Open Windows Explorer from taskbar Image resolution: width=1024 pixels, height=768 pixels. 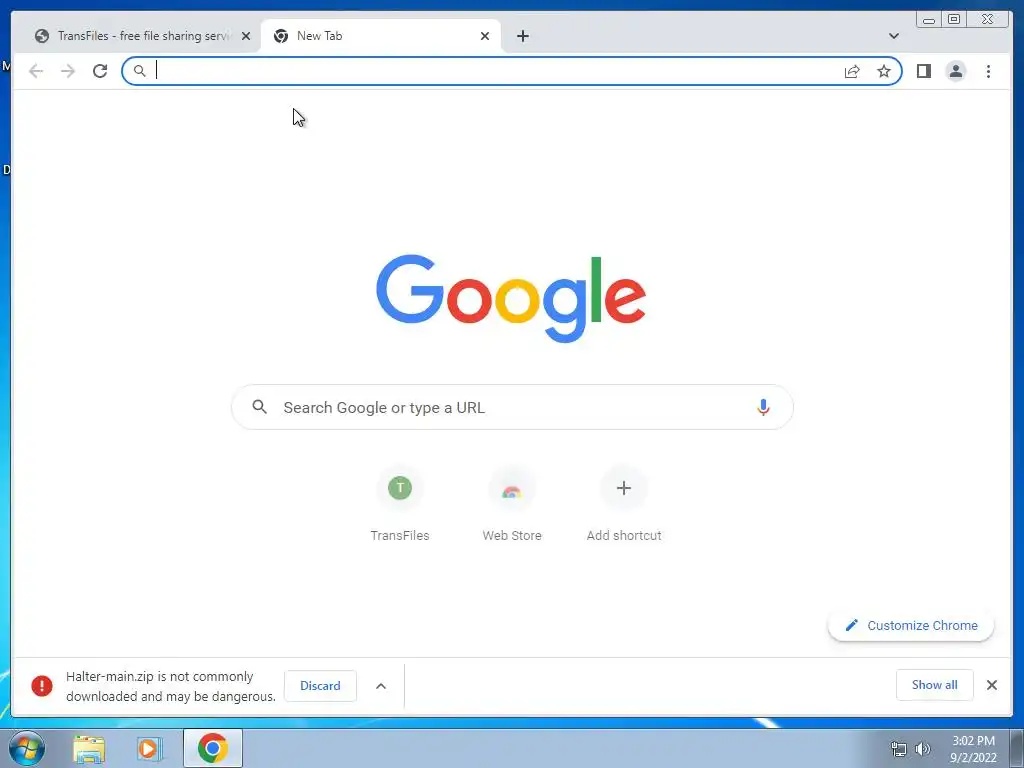tap(89, 749)
